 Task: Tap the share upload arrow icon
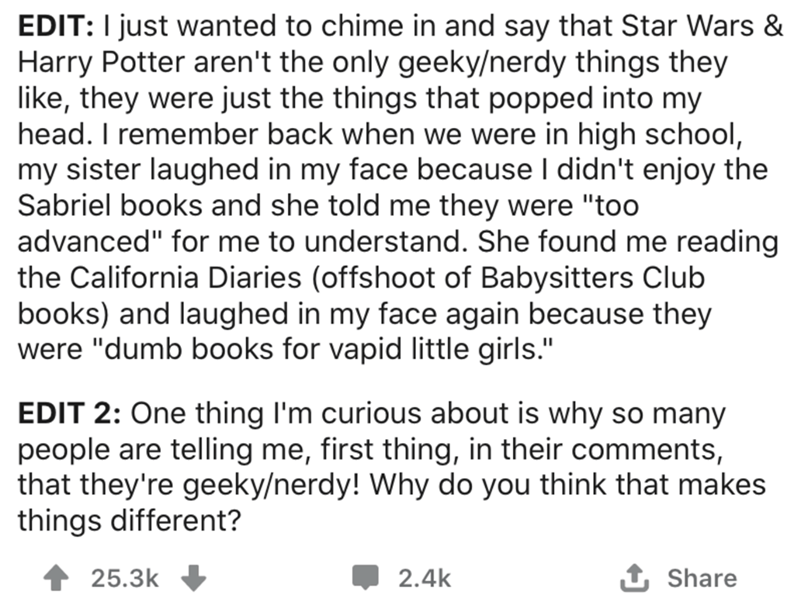635,578
